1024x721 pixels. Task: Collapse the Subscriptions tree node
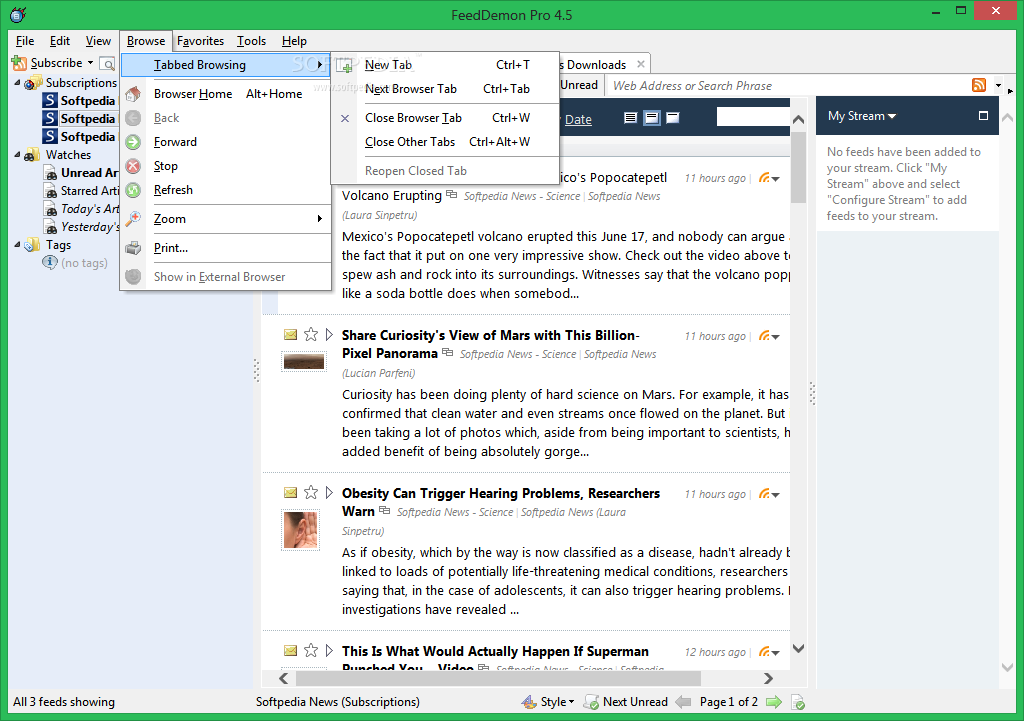(18, 82)
